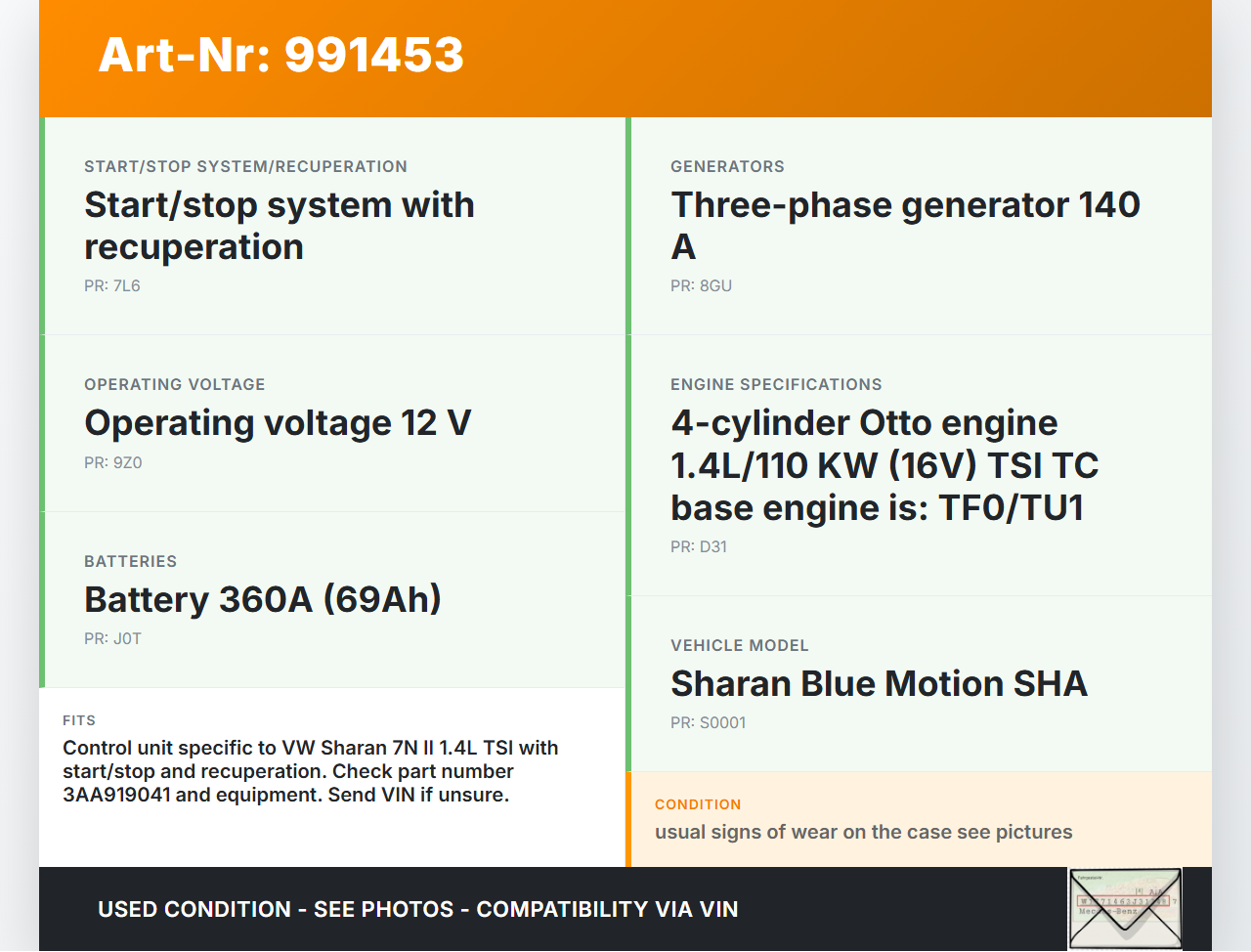Select the "usual signs of wear" condition text
The width and height of the screenshot is (1251, 952).
(x=864, y=832)
